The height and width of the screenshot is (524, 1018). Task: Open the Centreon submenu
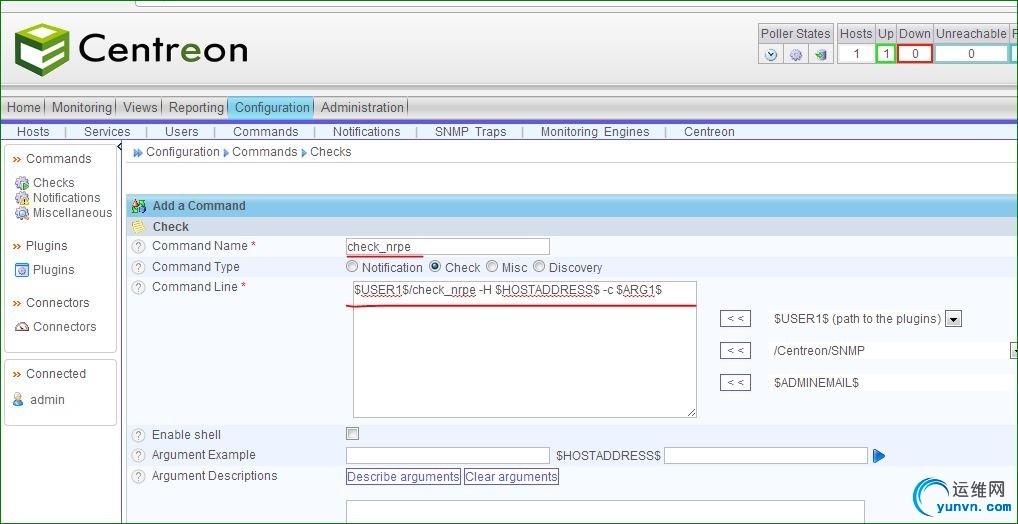(x=710, y=132)
